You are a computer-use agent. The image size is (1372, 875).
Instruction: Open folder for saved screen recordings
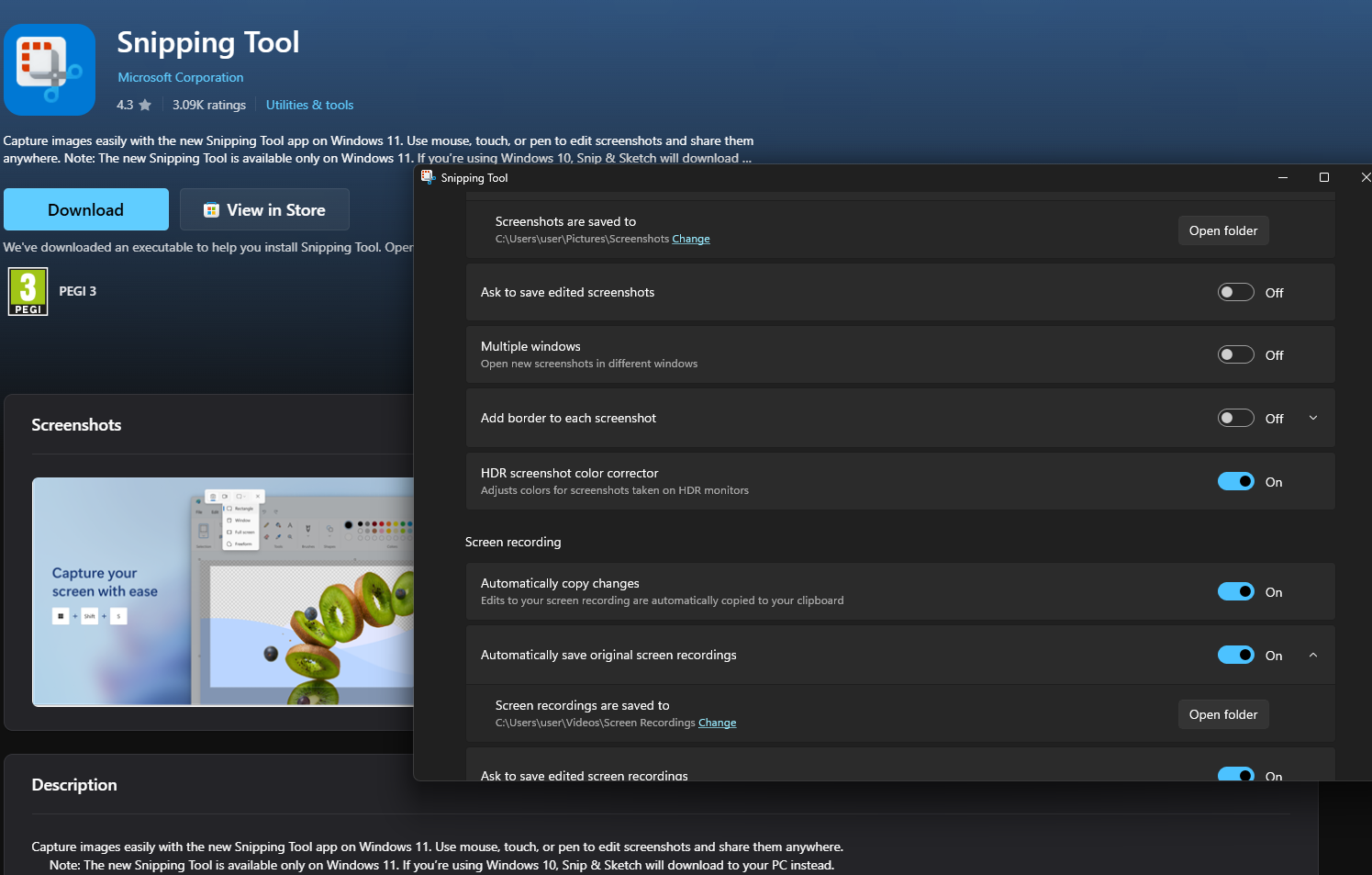pyautogui.click(x=1222, y=714)
